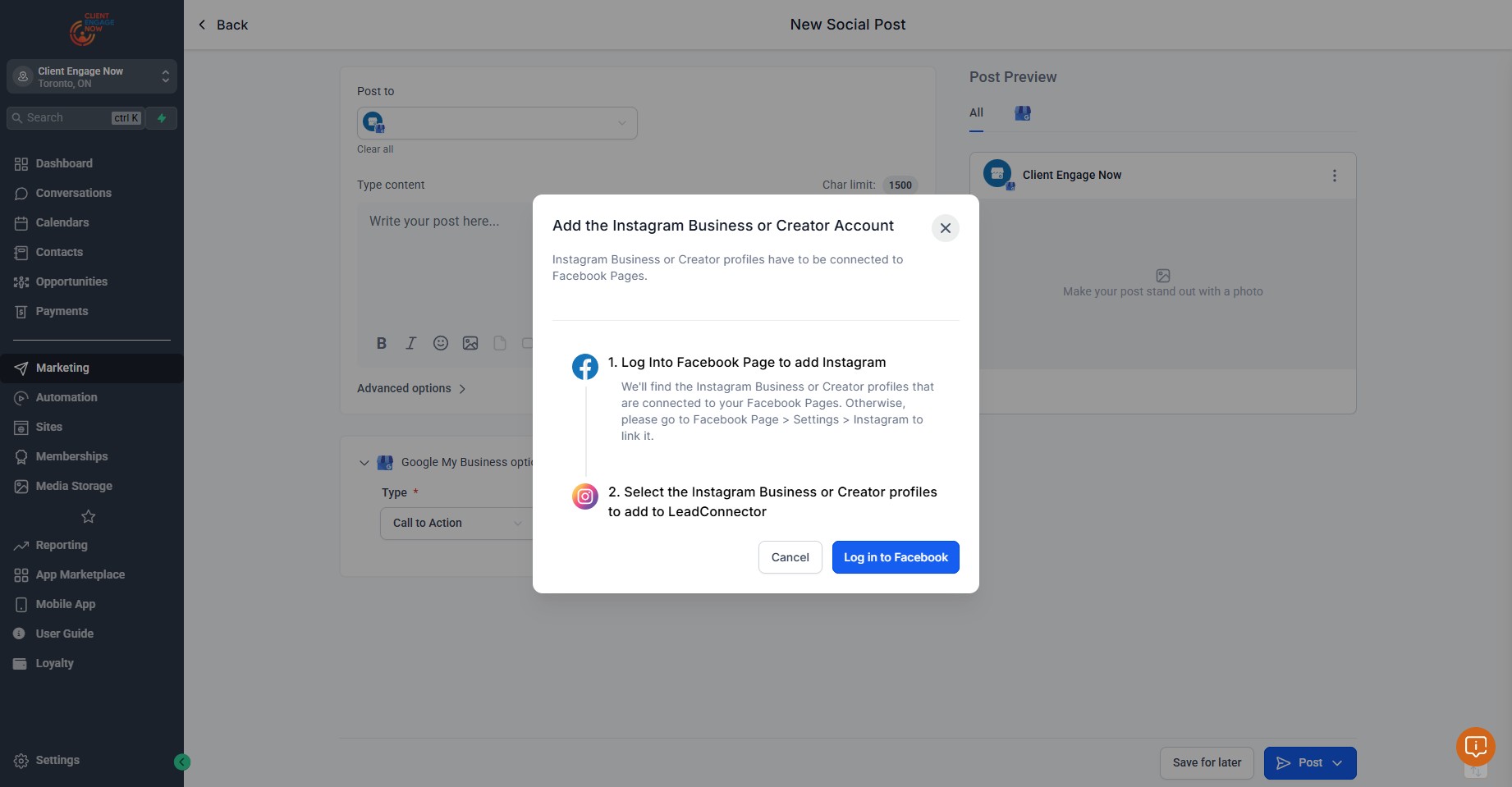The height and width of the screenshot is (787, 1512).
Task: Click the Client Engage Now logo
Action: (92, 30)
